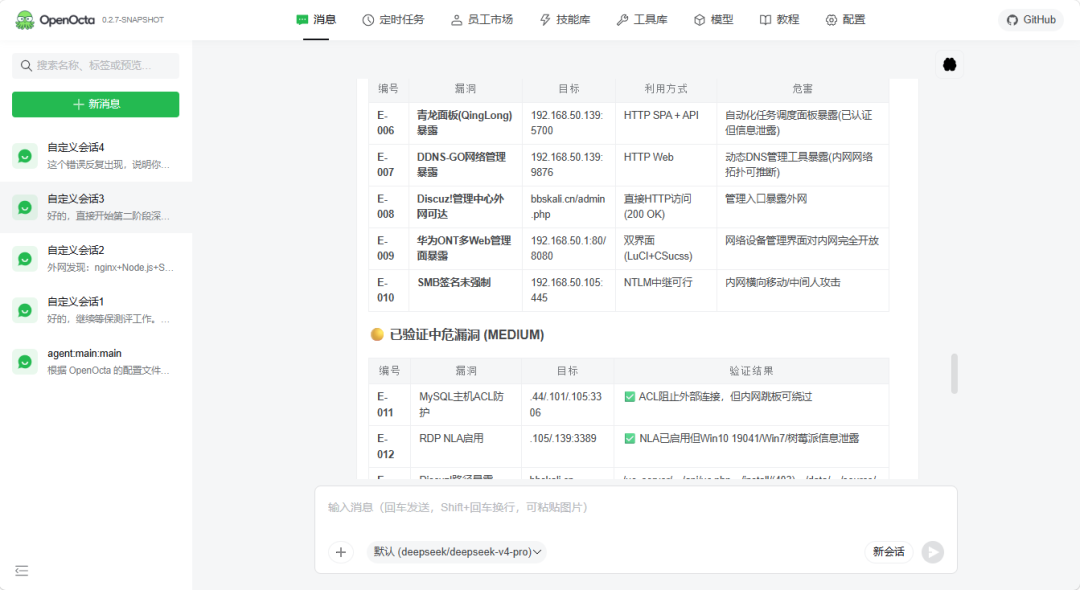Focus the conversation search field
1080x590 pixels.
(96, 65)
